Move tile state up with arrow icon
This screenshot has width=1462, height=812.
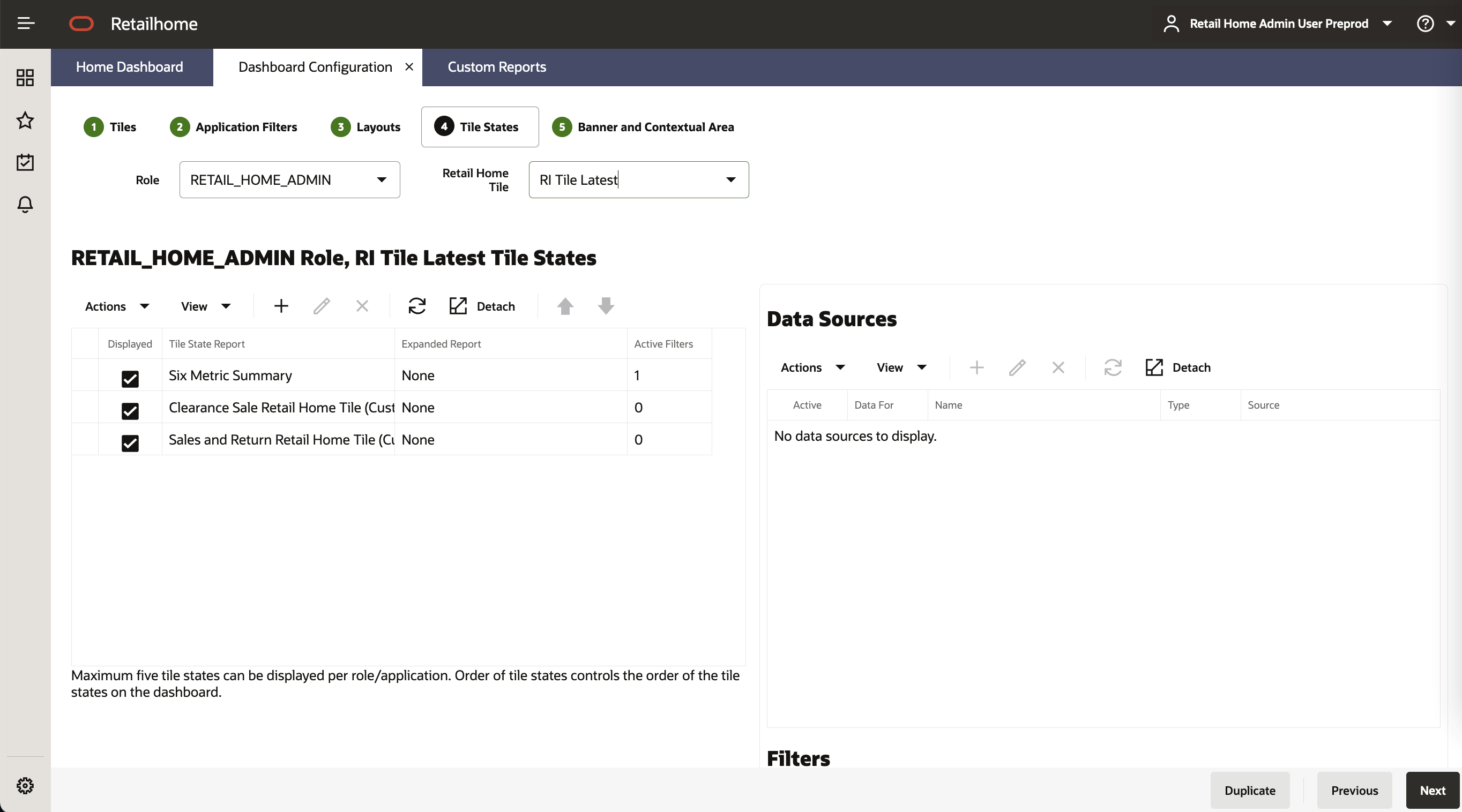tap(565, 306)
